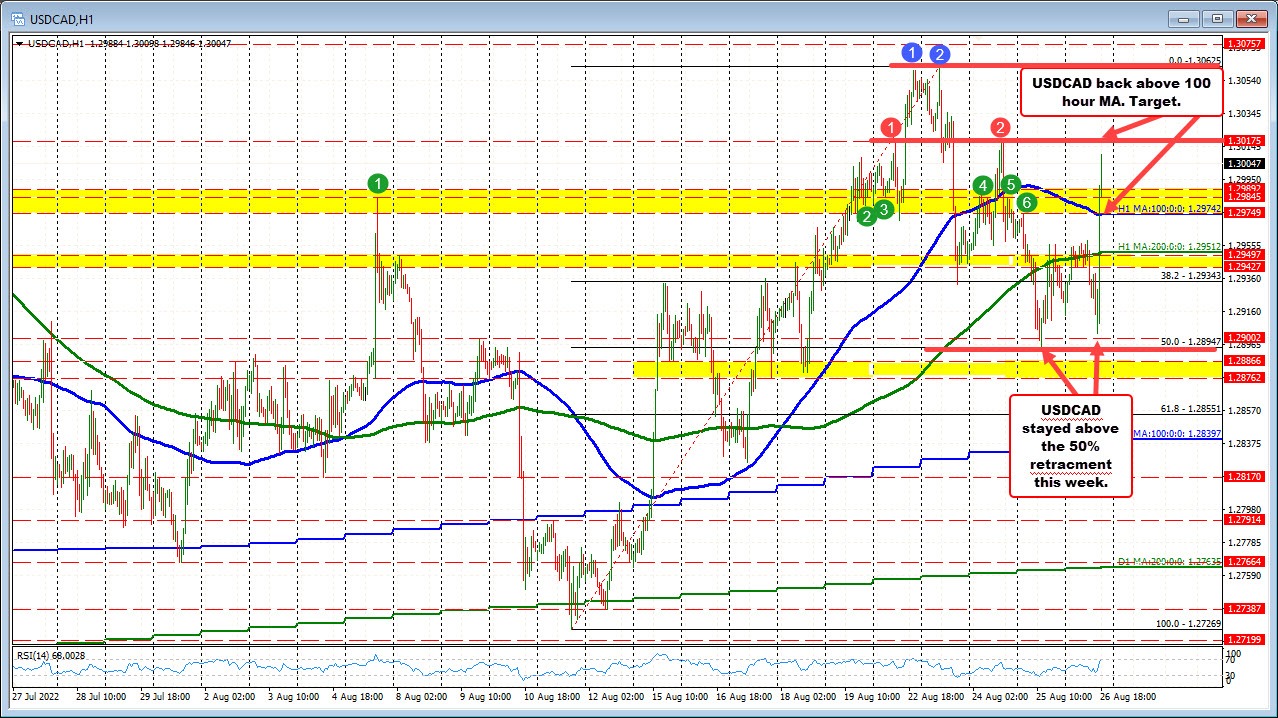
Task: Click red marker 2 near the 24 August candles
Action: point(998,128)
